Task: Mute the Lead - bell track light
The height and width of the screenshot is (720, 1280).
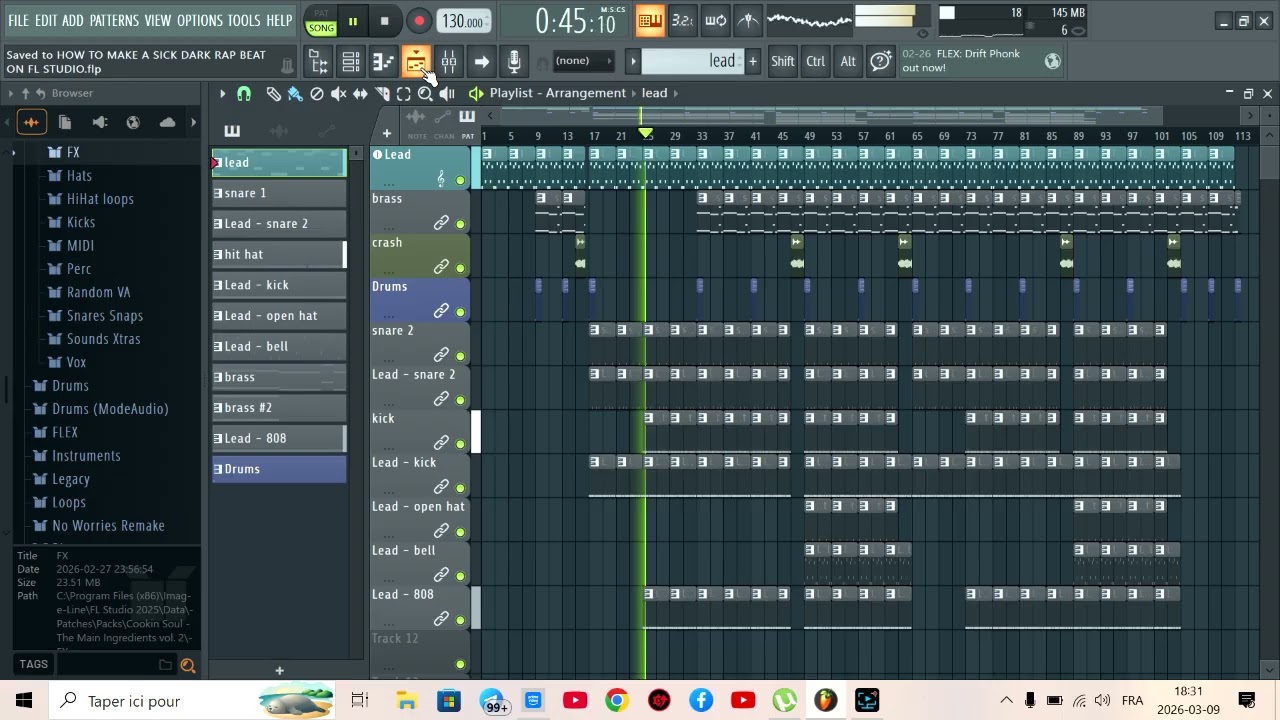Action: click(460, 576)
